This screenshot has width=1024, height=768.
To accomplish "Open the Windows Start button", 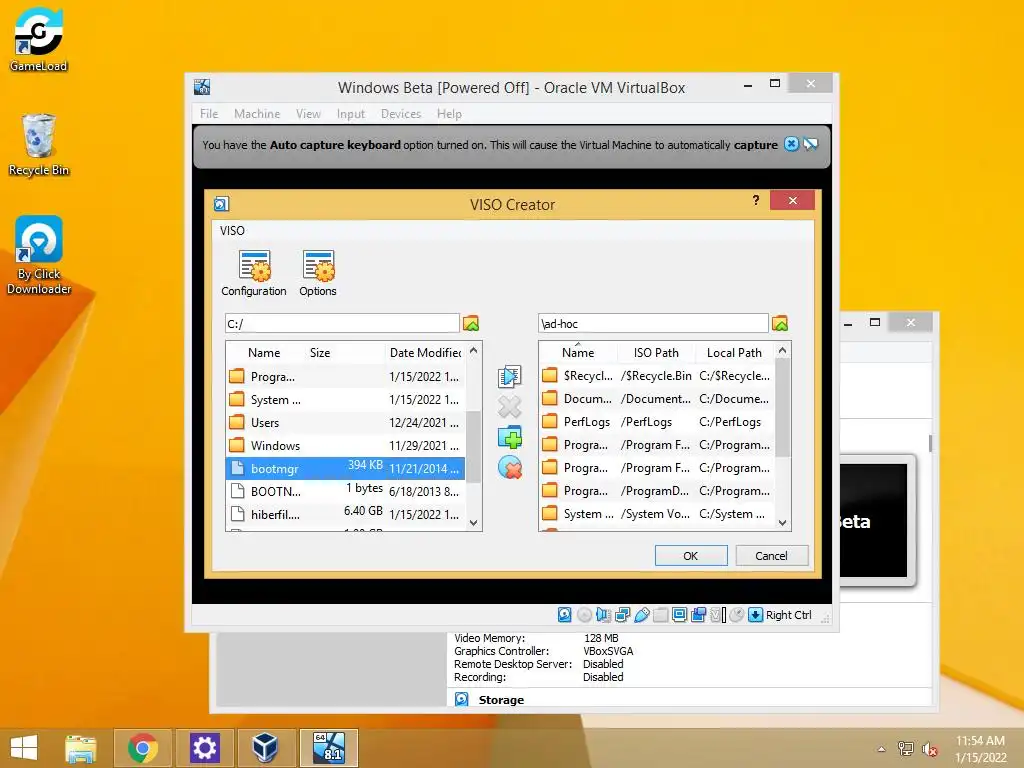I will point(24,748).
